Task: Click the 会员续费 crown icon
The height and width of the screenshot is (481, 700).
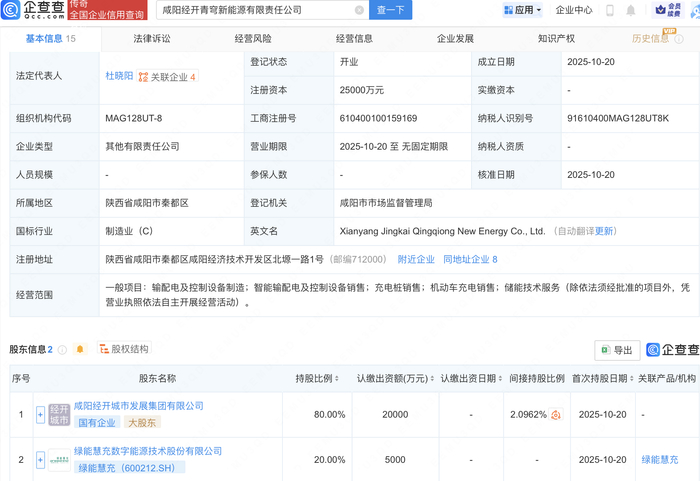Action: (x=668, y=10)
